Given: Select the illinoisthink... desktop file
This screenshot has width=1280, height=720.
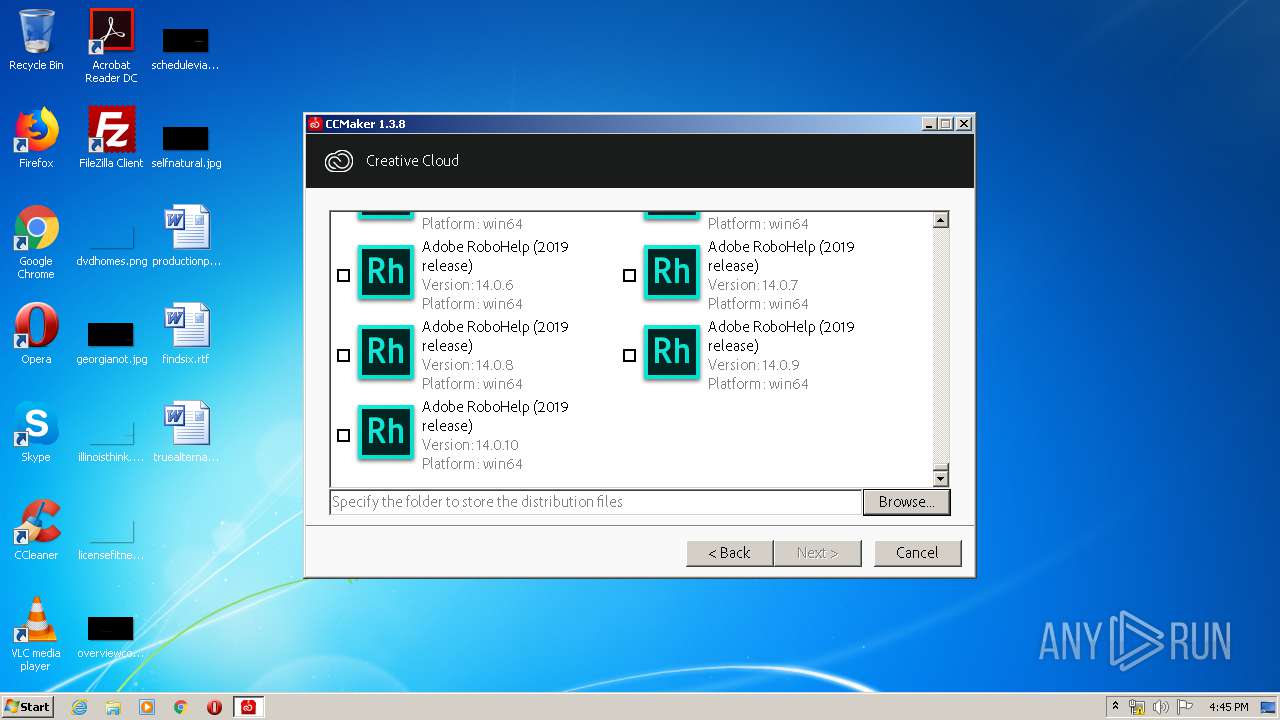Looking at the screenshot, I should tap(111, 440).
